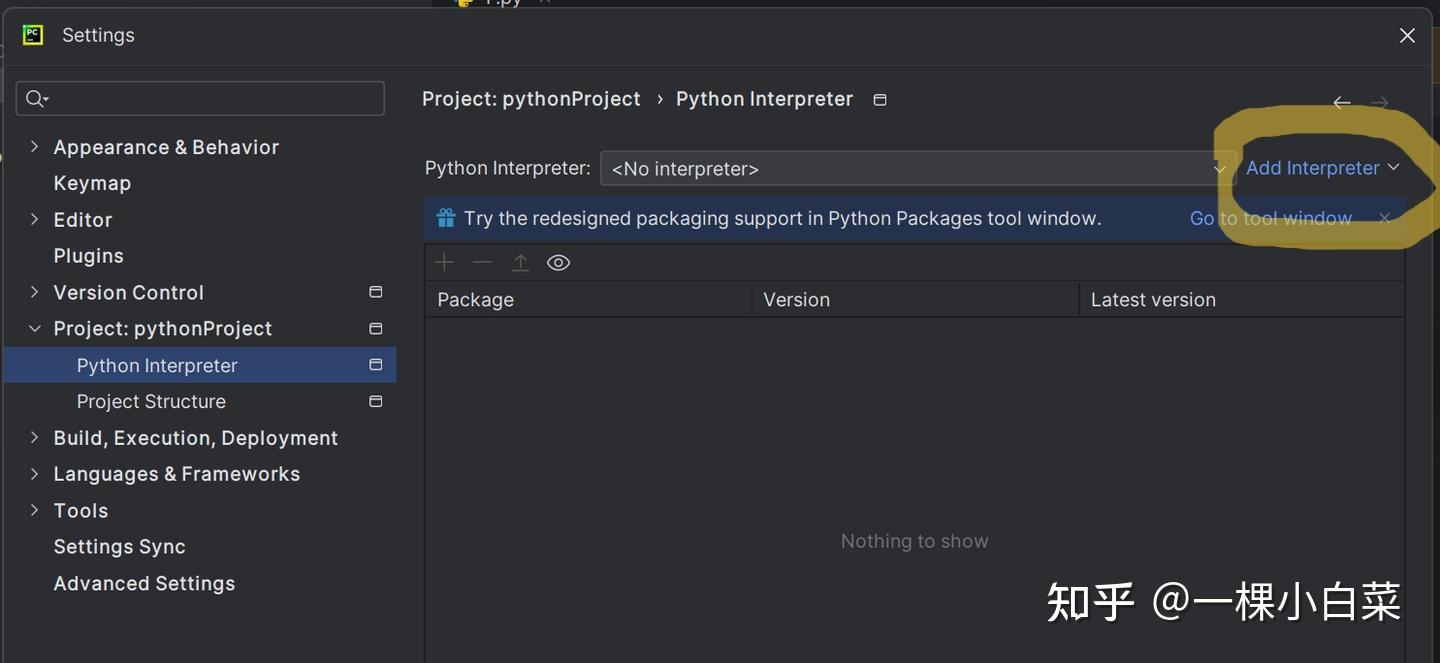Toggle the eye icon above the package list
Screen dimensions: 1440x663
[x=558, y=262]
